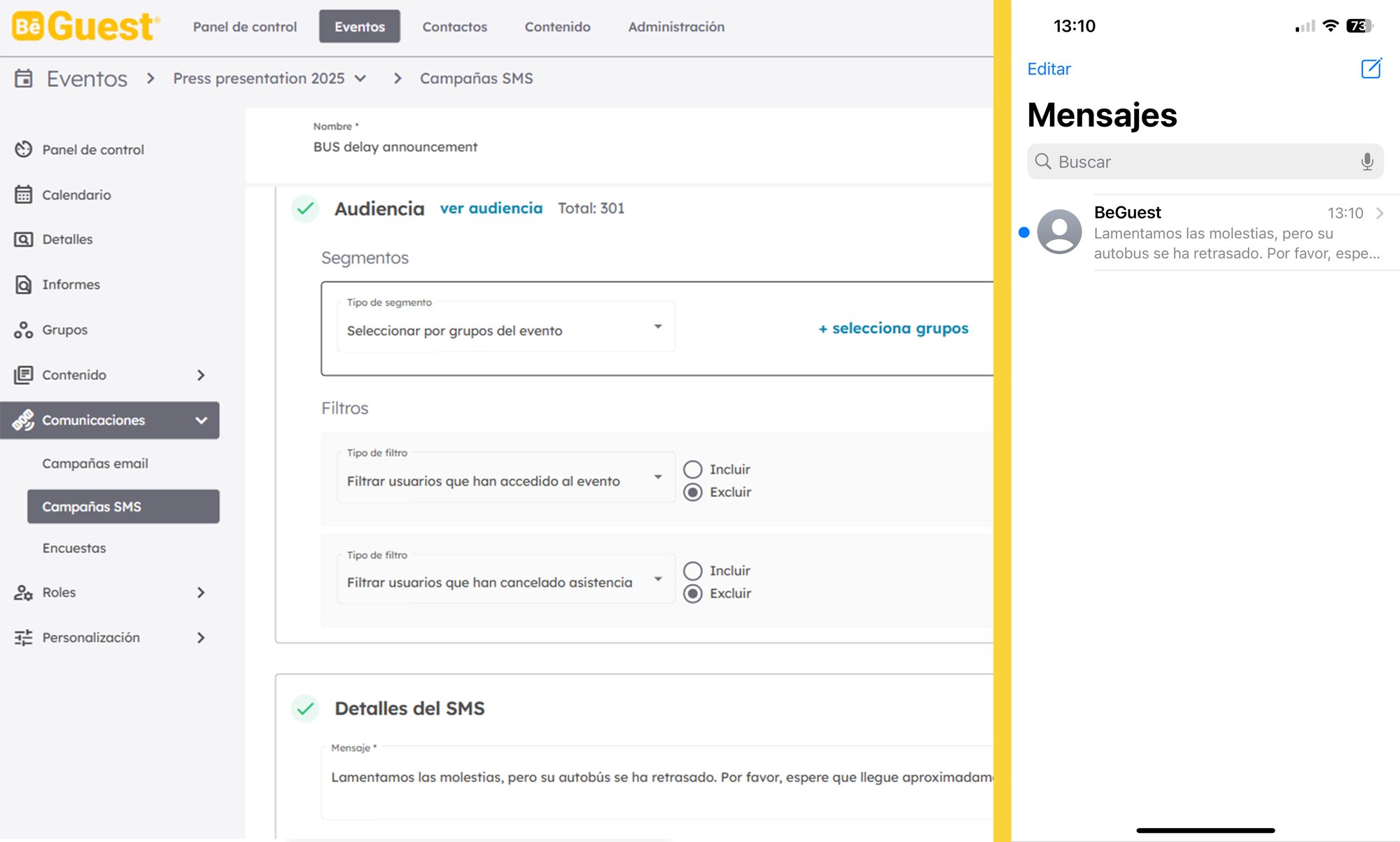Tap the compose new message icon
This screenshot has width=1400, height=842.
click(x=1371, y=69)
